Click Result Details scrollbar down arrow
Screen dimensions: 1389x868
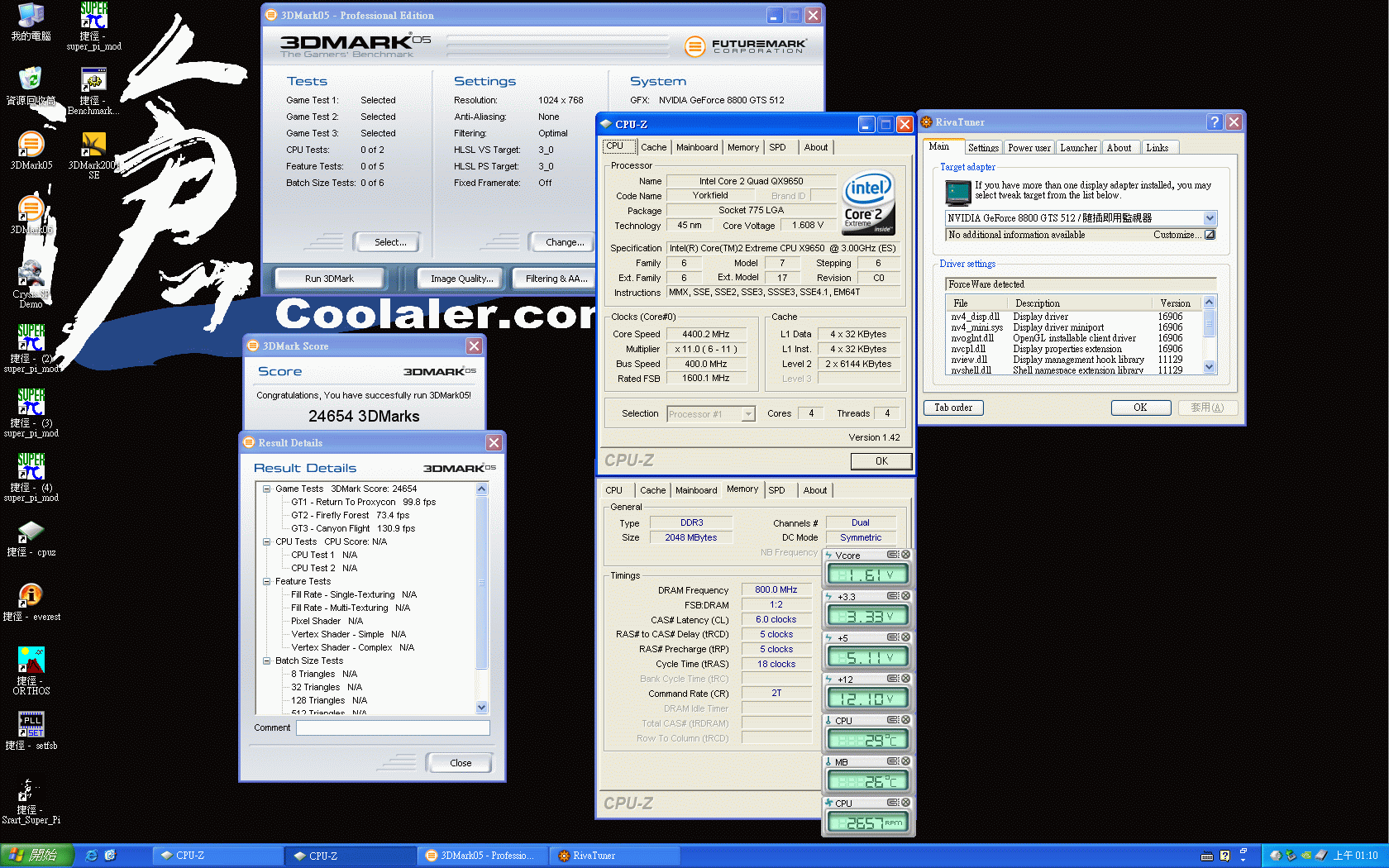(482, 708)
